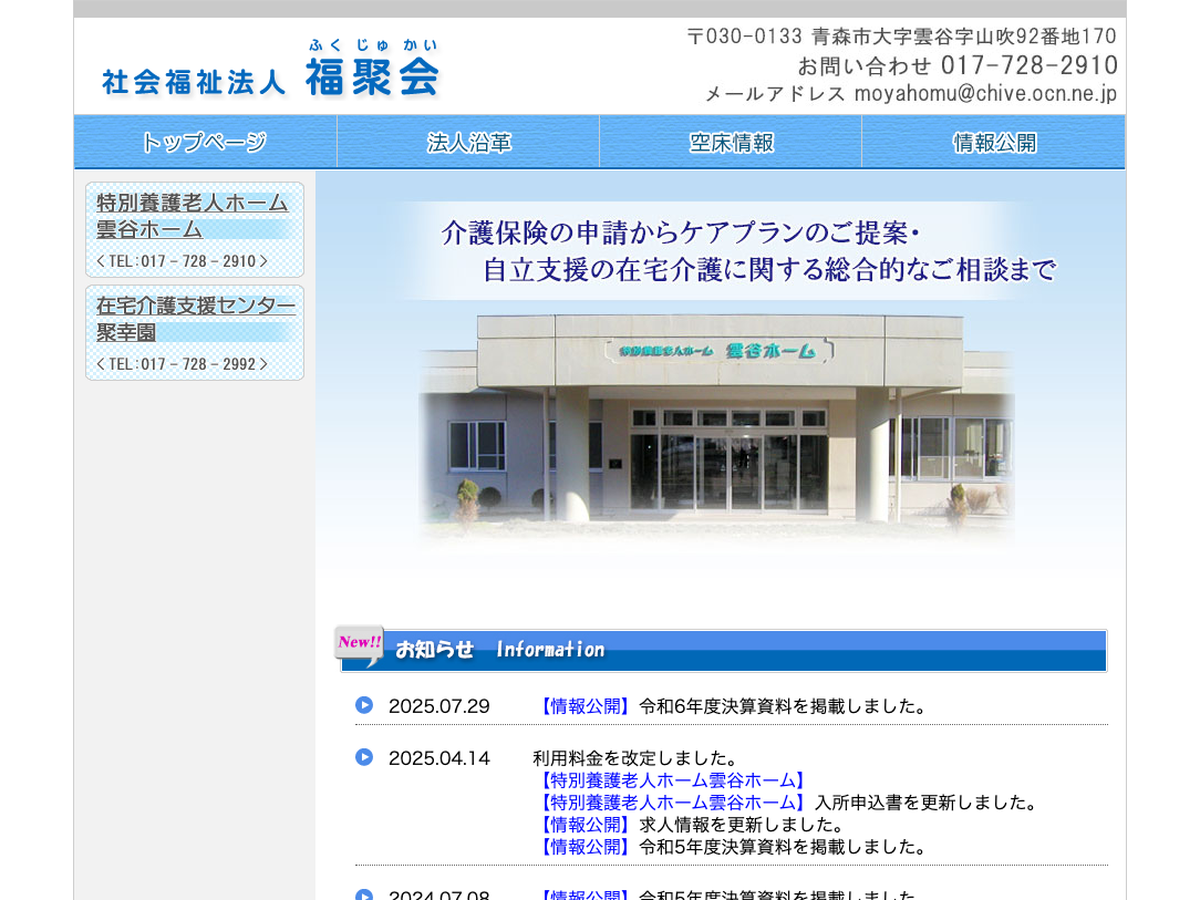Click the email address moyahomu@chive.ocn.ne.jp

985,94
